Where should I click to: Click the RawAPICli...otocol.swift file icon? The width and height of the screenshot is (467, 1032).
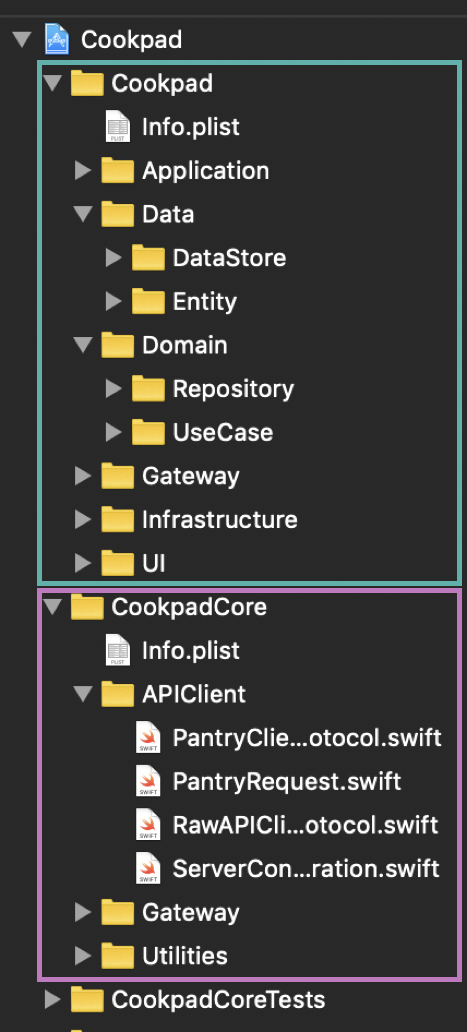(x=148, y=825)
